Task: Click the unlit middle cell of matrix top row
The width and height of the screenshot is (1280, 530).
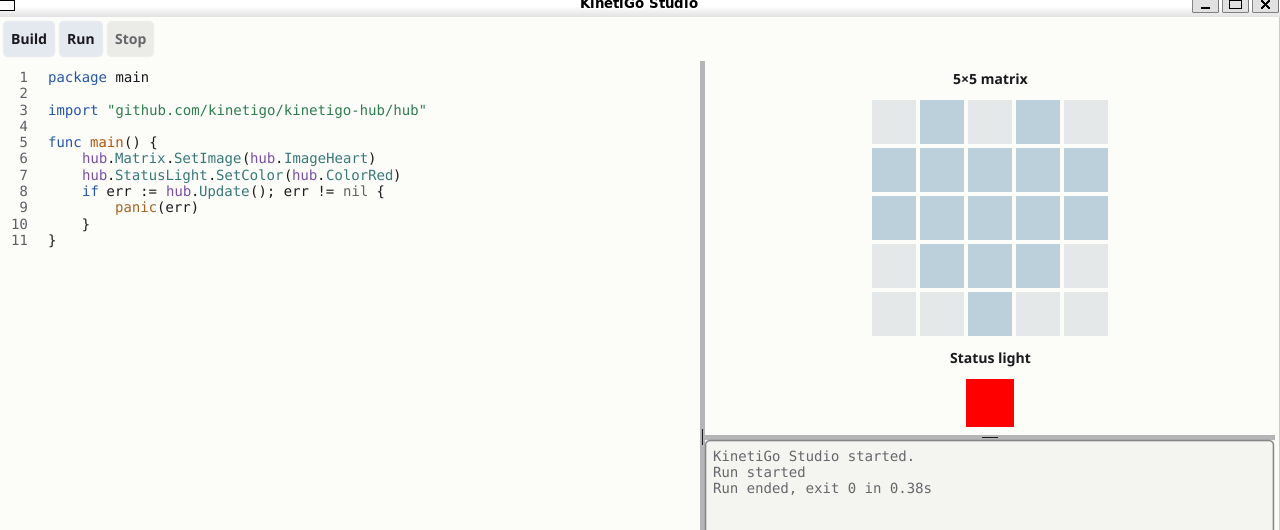Action: 990,122
